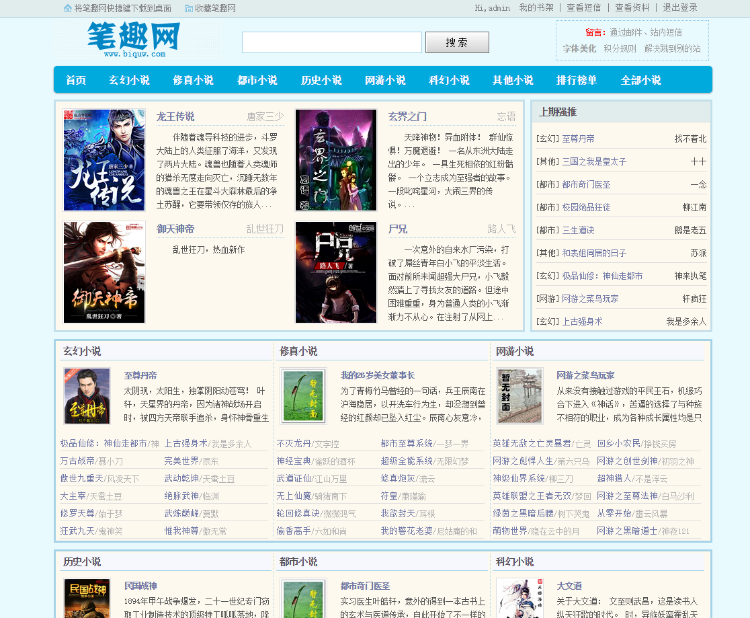Open 查看资料 in the top bar

pyautogui.click(x=632, y=8)
